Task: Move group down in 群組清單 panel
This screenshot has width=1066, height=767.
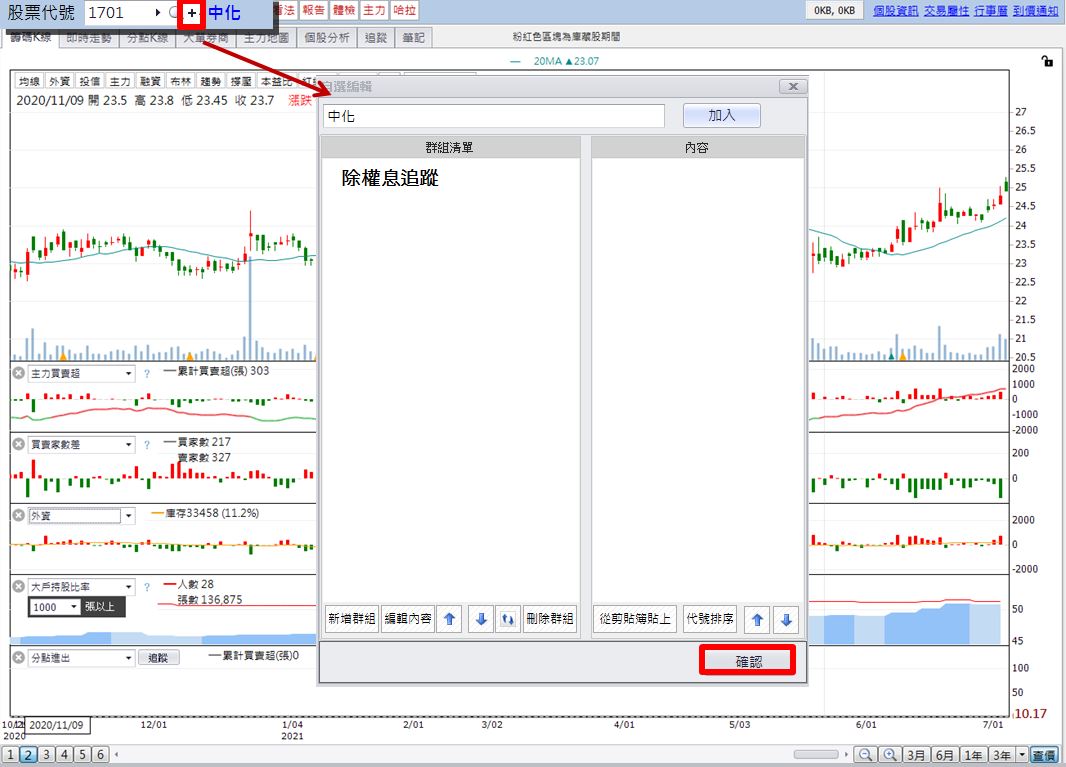Action: click(x=481, y=619)
